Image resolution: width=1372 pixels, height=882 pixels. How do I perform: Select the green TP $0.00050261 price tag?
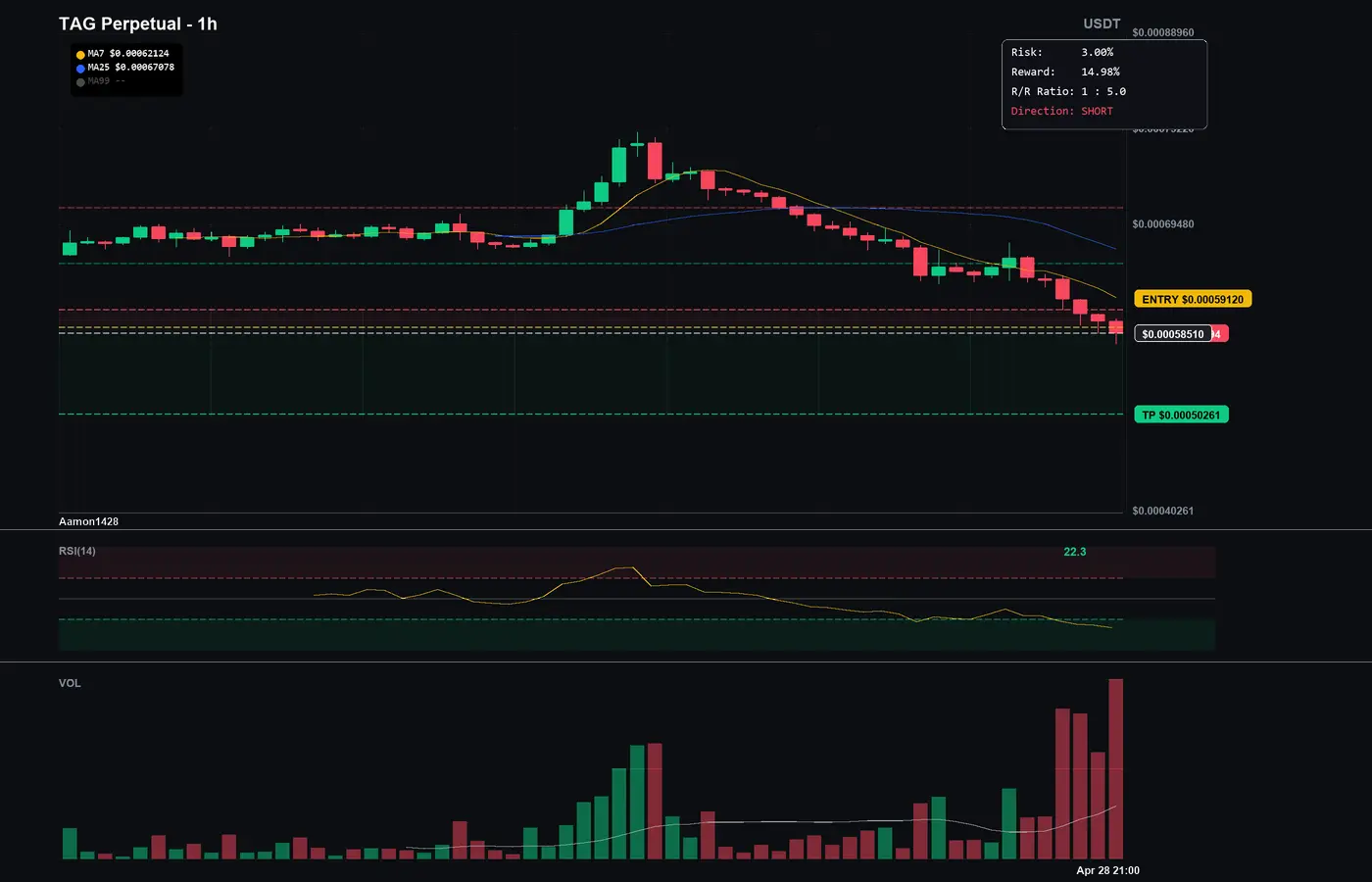(x=1181, y=415)
